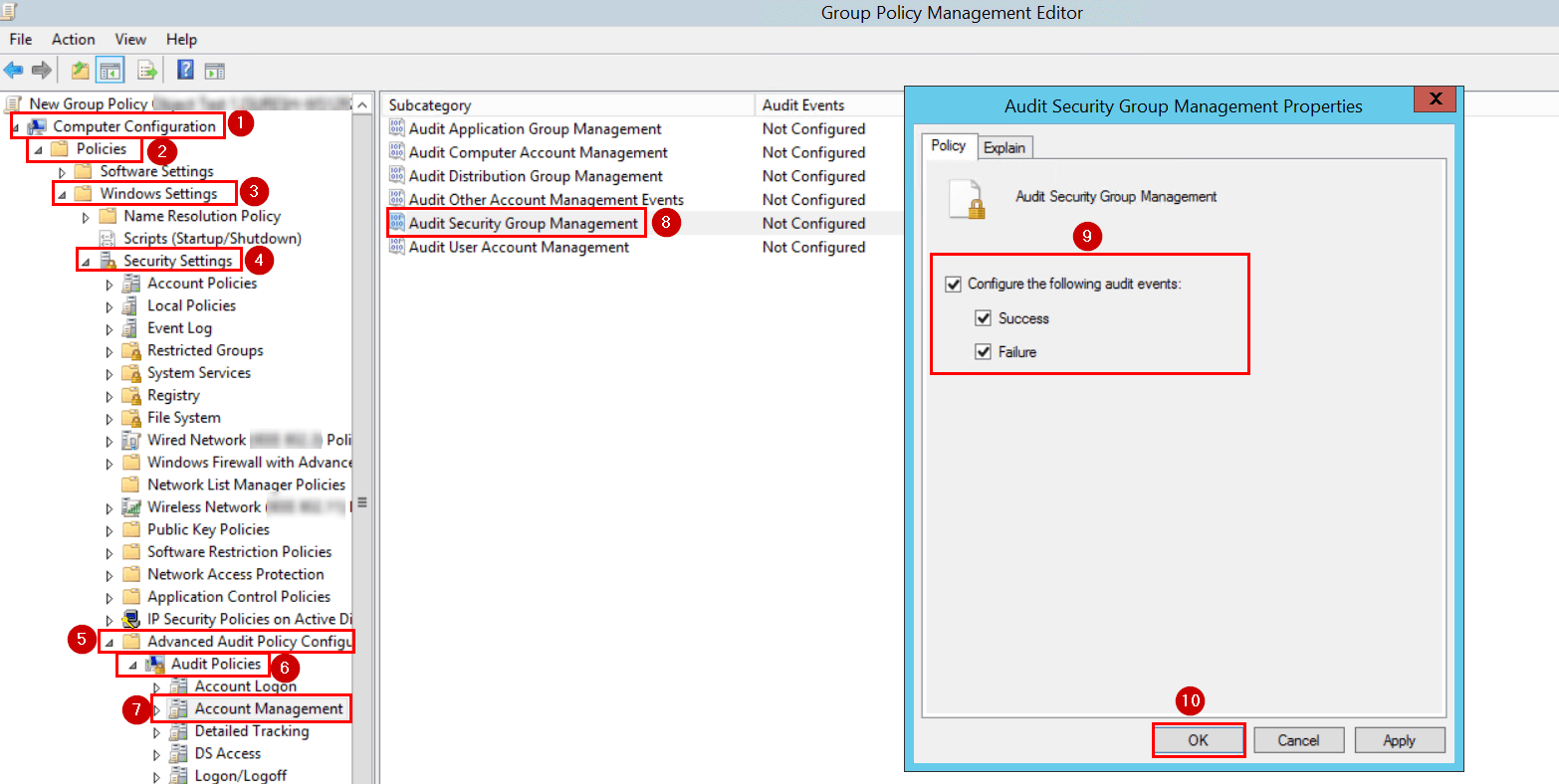
Task: Click the Export List toolbar icon
Action: coord(146,70)
